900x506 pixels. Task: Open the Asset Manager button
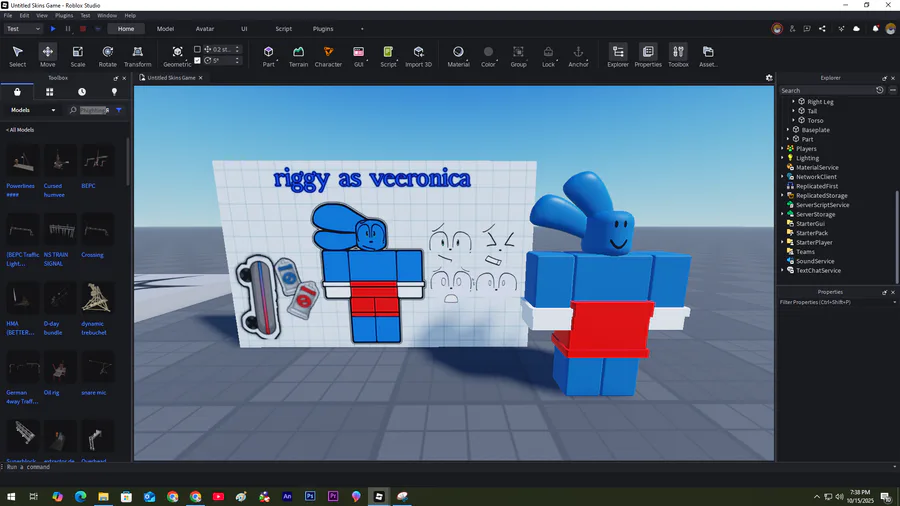(x=708, y=56)
